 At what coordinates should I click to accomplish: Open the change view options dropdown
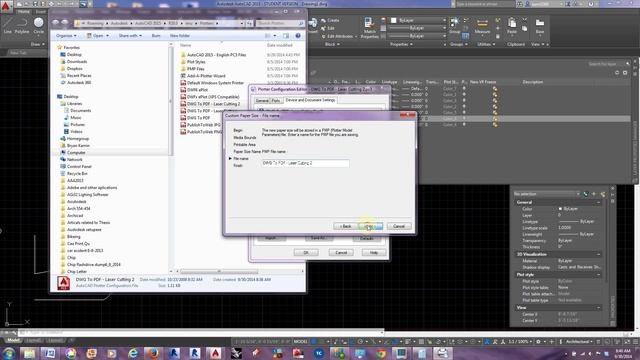pyautogui.click(x=275, y=36)
